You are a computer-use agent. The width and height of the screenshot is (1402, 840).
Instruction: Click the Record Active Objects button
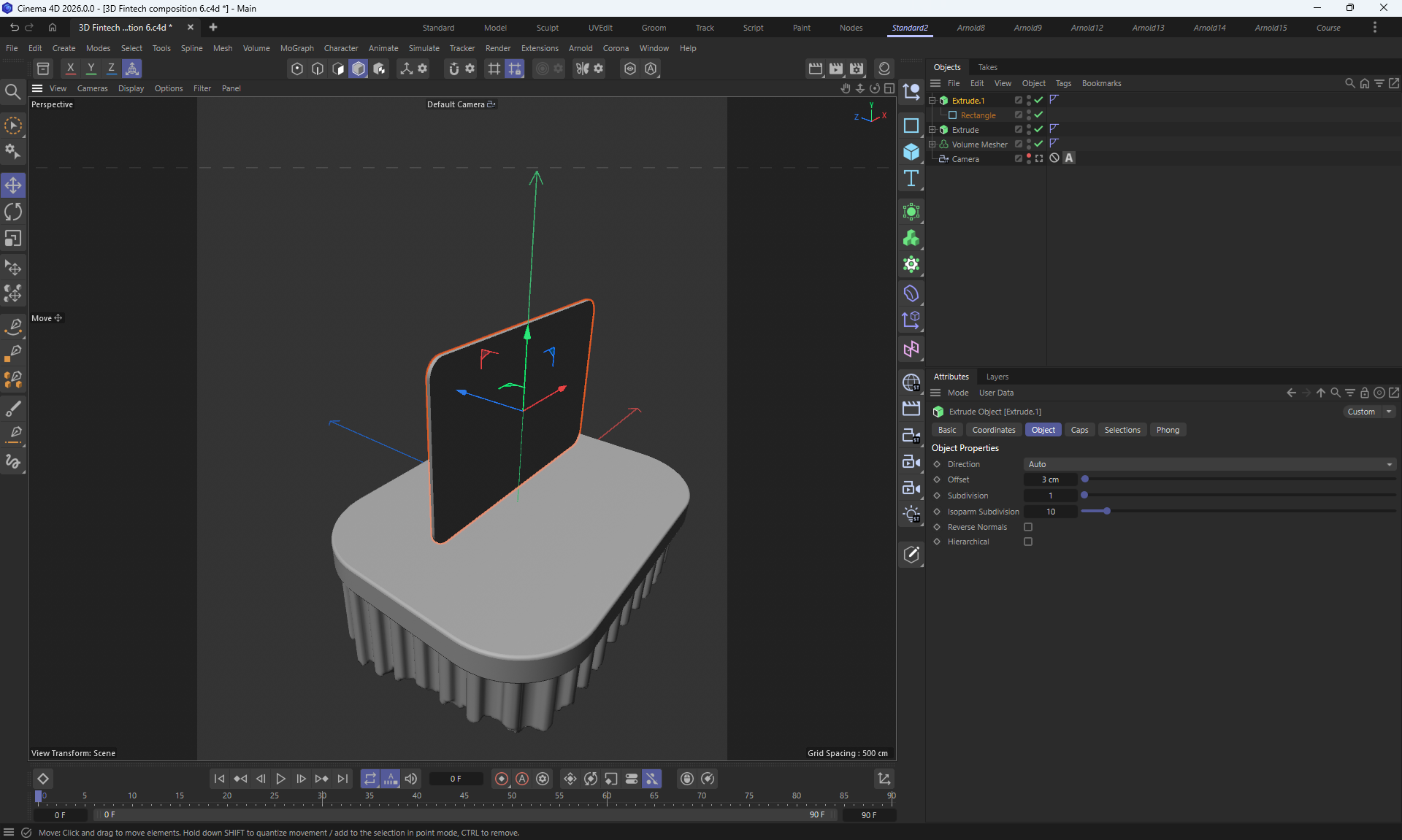pos(502,779)
